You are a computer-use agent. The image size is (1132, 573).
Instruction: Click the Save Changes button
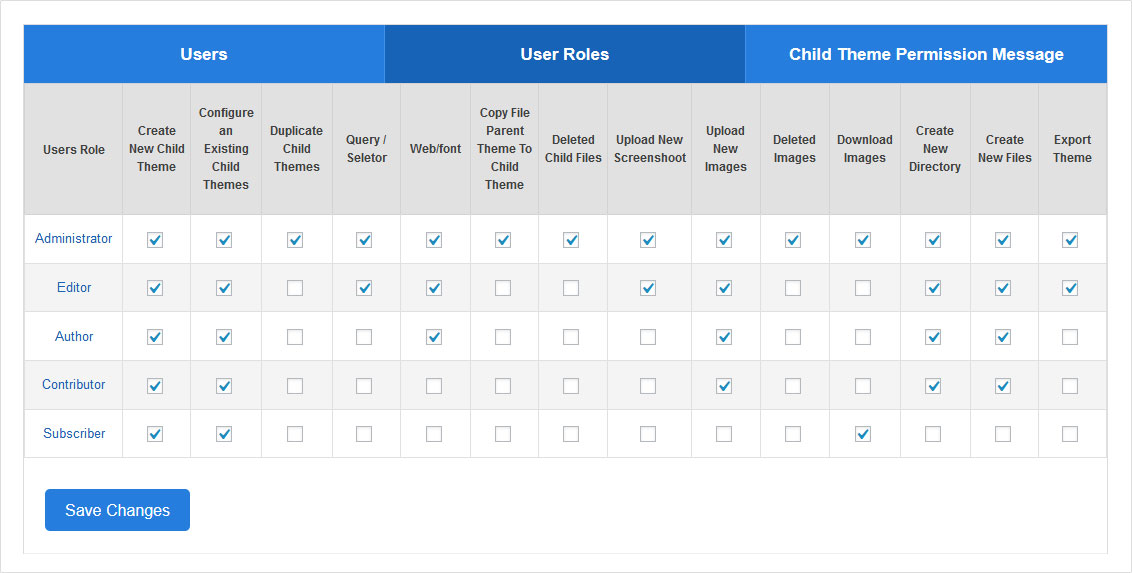point(117,510)
